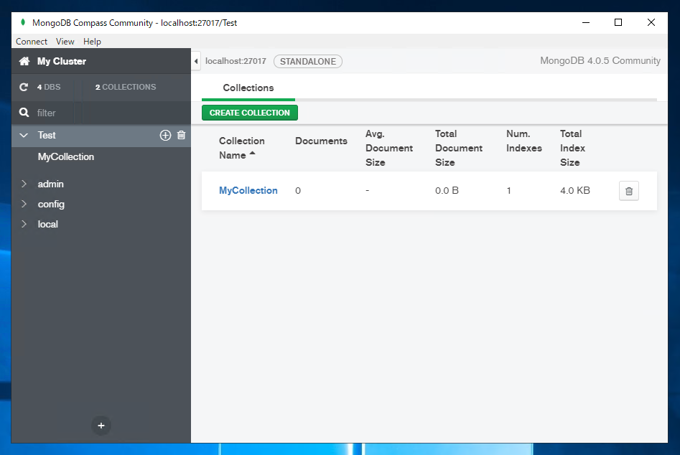The image size is (680, 455).
Task: Add a collection to the Test database
Action: [165, 135]
